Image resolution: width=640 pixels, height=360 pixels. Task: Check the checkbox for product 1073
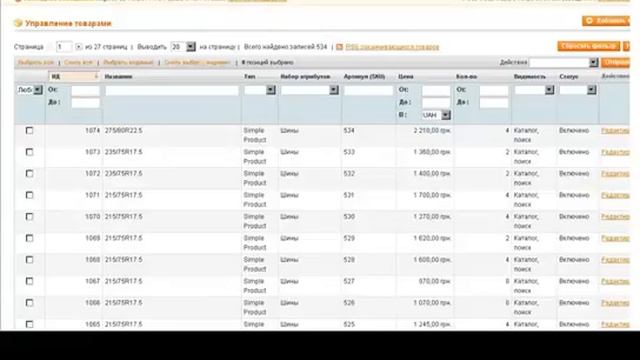pos(29,152)
